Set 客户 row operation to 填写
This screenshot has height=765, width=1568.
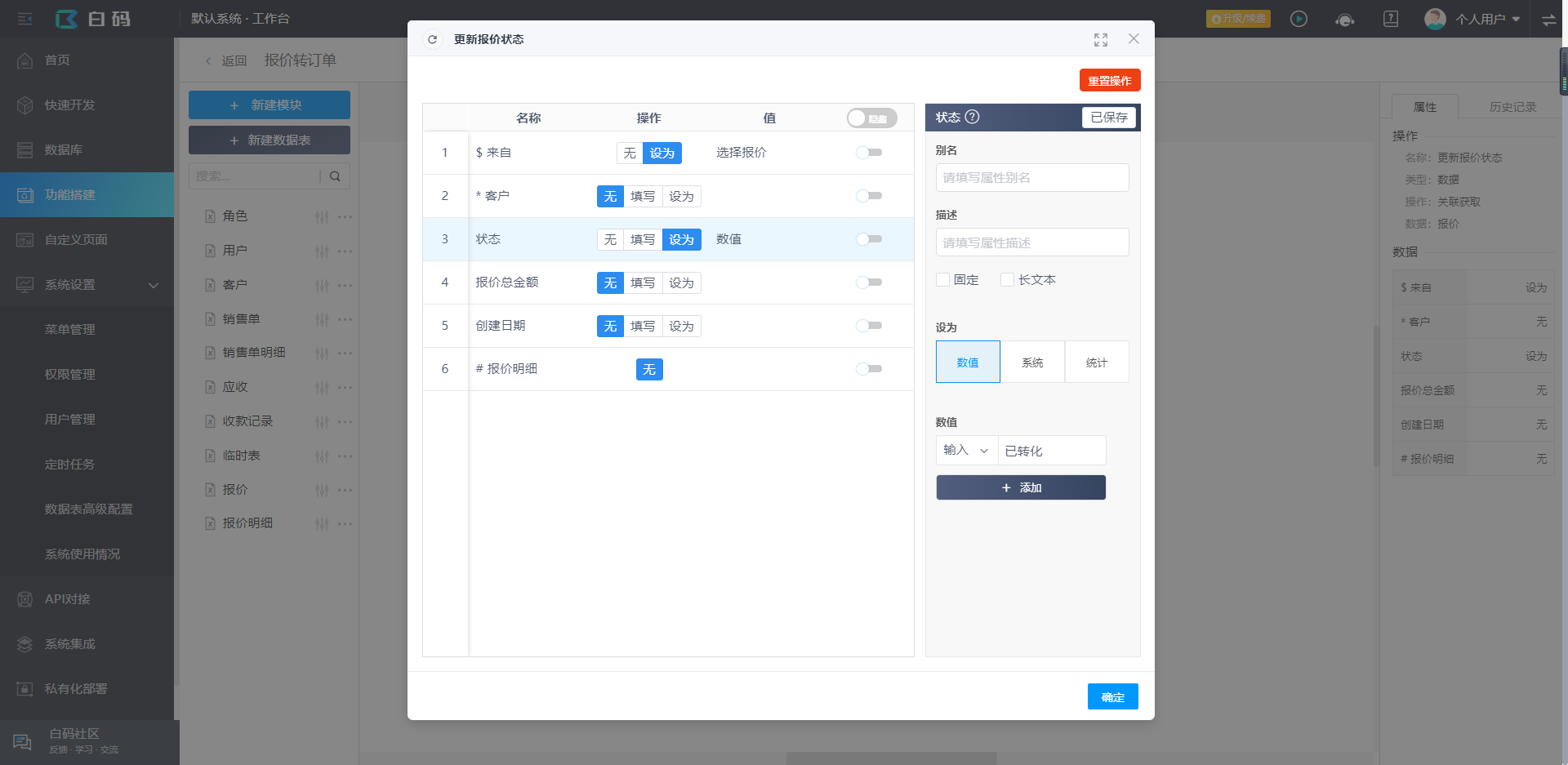pos(643,196)
